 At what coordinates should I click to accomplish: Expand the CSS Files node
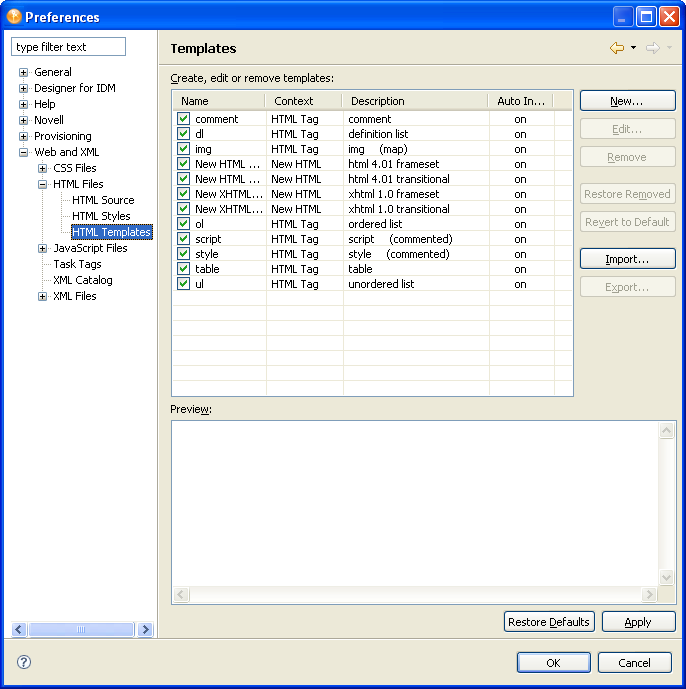coord(42,168)
